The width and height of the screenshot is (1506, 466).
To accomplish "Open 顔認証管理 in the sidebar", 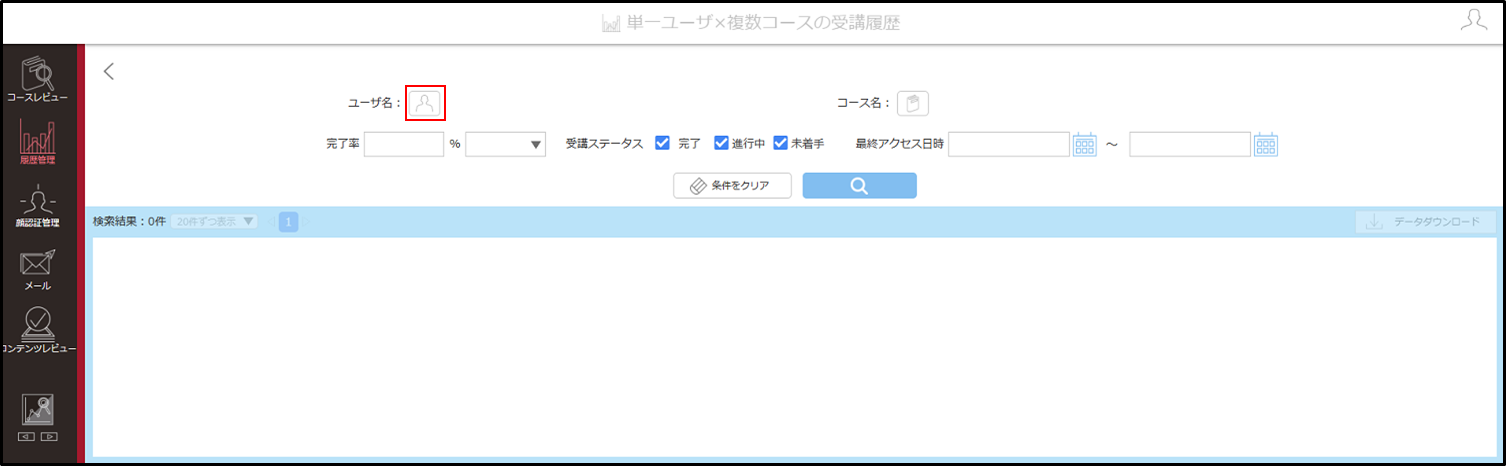I will coord(37,207).
